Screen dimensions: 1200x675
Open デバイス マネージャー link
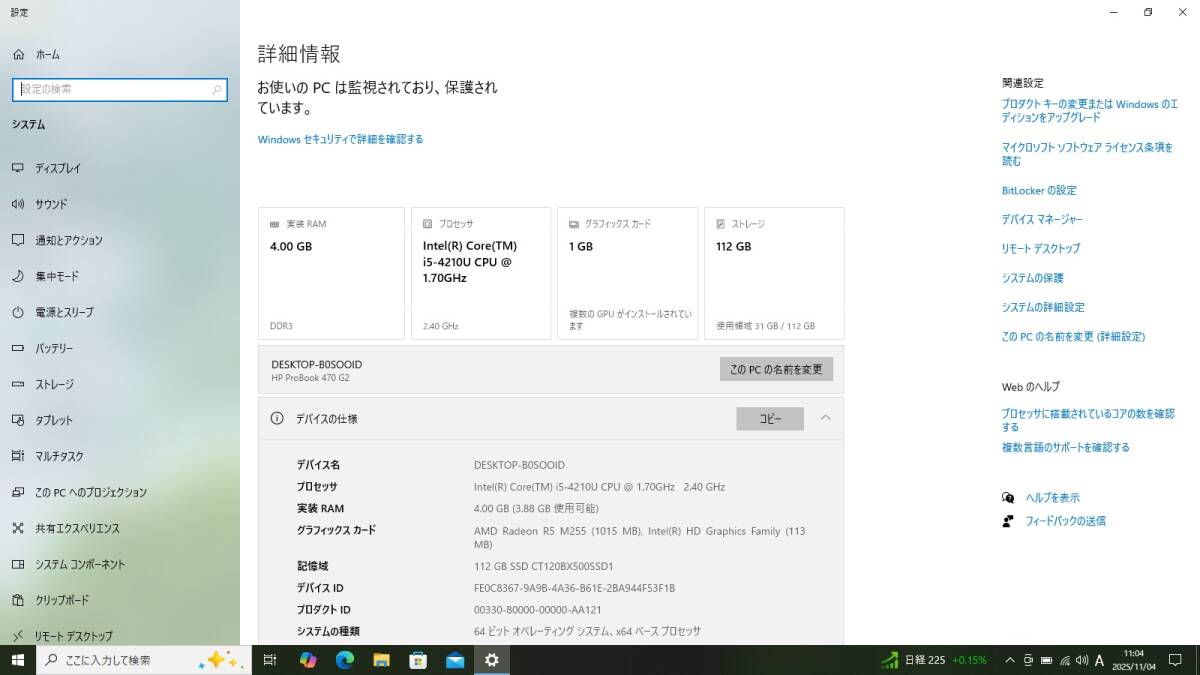[1042, 219]
